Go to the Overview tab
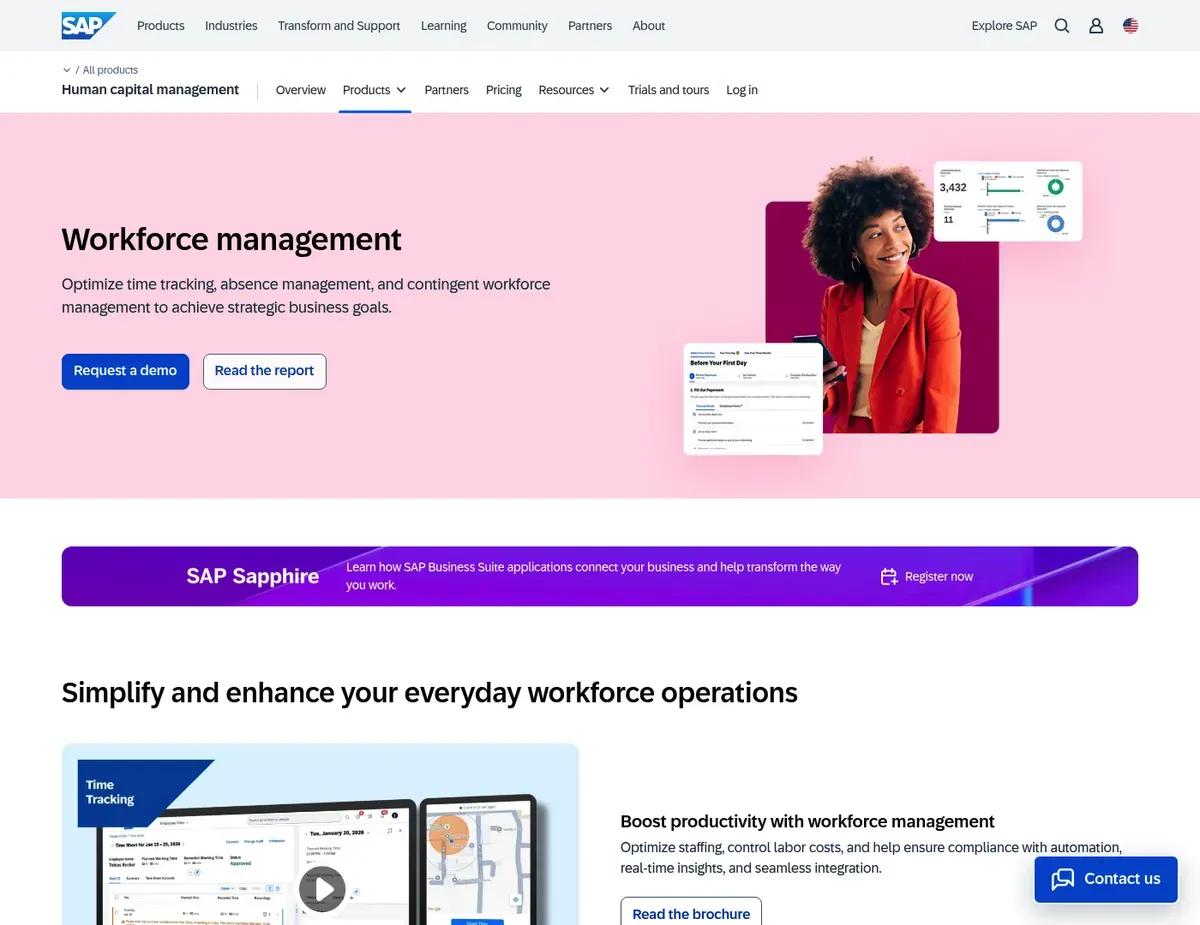This screenshot has width=1200, height=925. coord(301,90)
